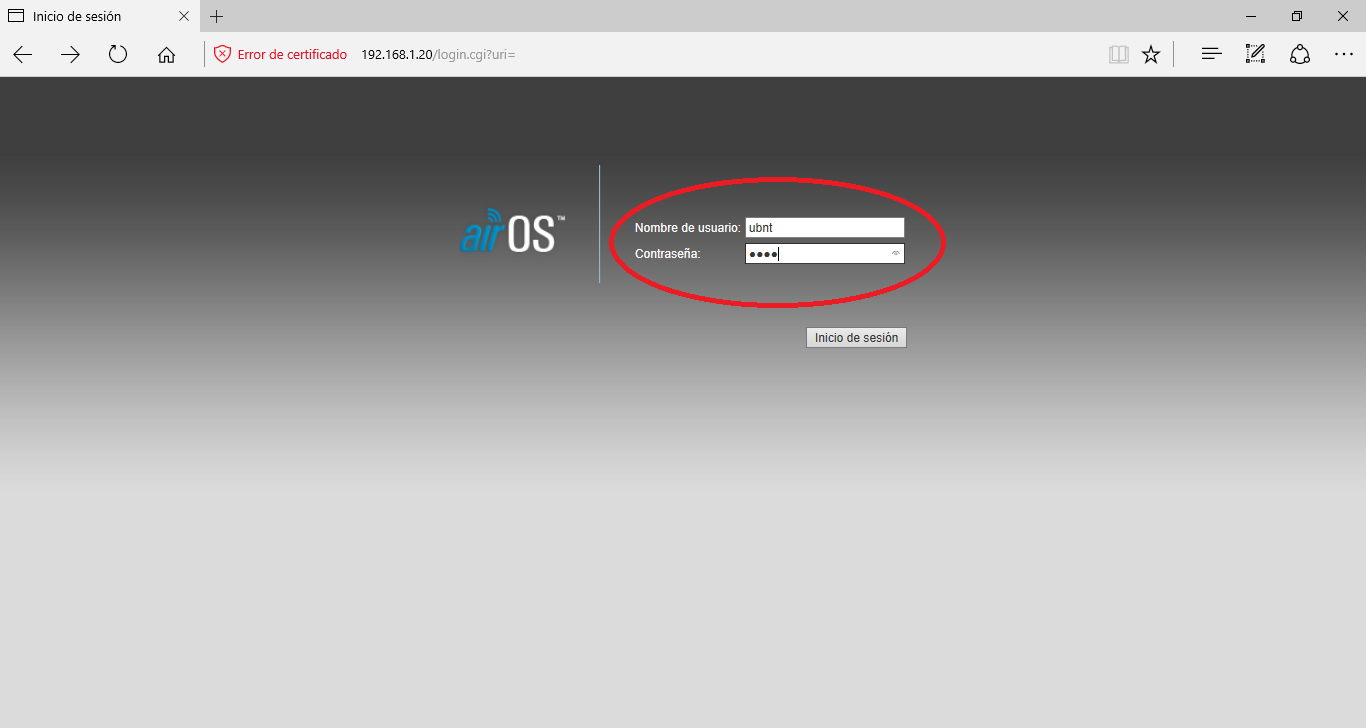The height and width of the screenshot is (728, 1366).
Task: Open a new tab with plus
Action: [x=217, y=16]
